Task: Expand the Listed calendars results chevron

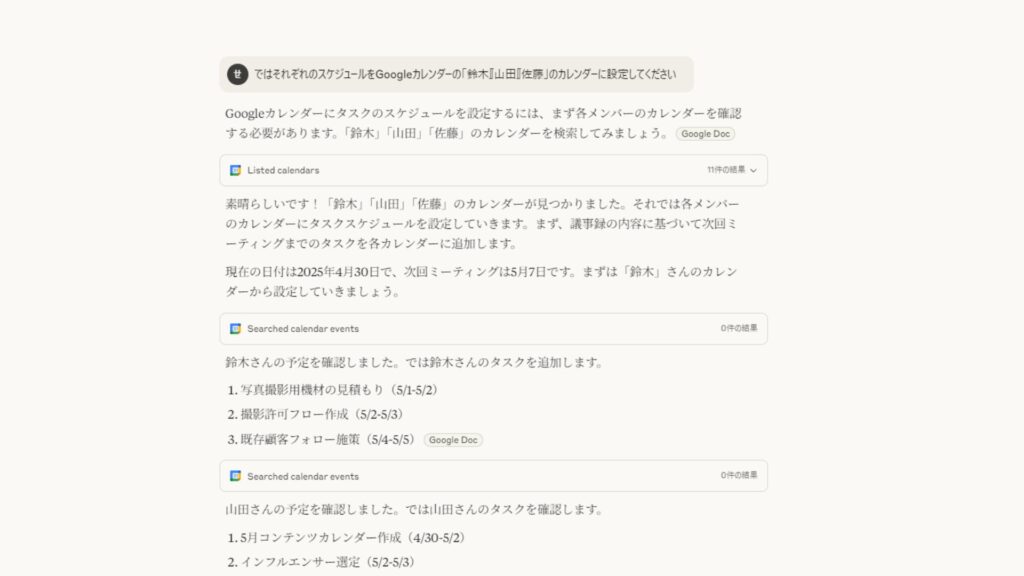Action: pos(753,170)
